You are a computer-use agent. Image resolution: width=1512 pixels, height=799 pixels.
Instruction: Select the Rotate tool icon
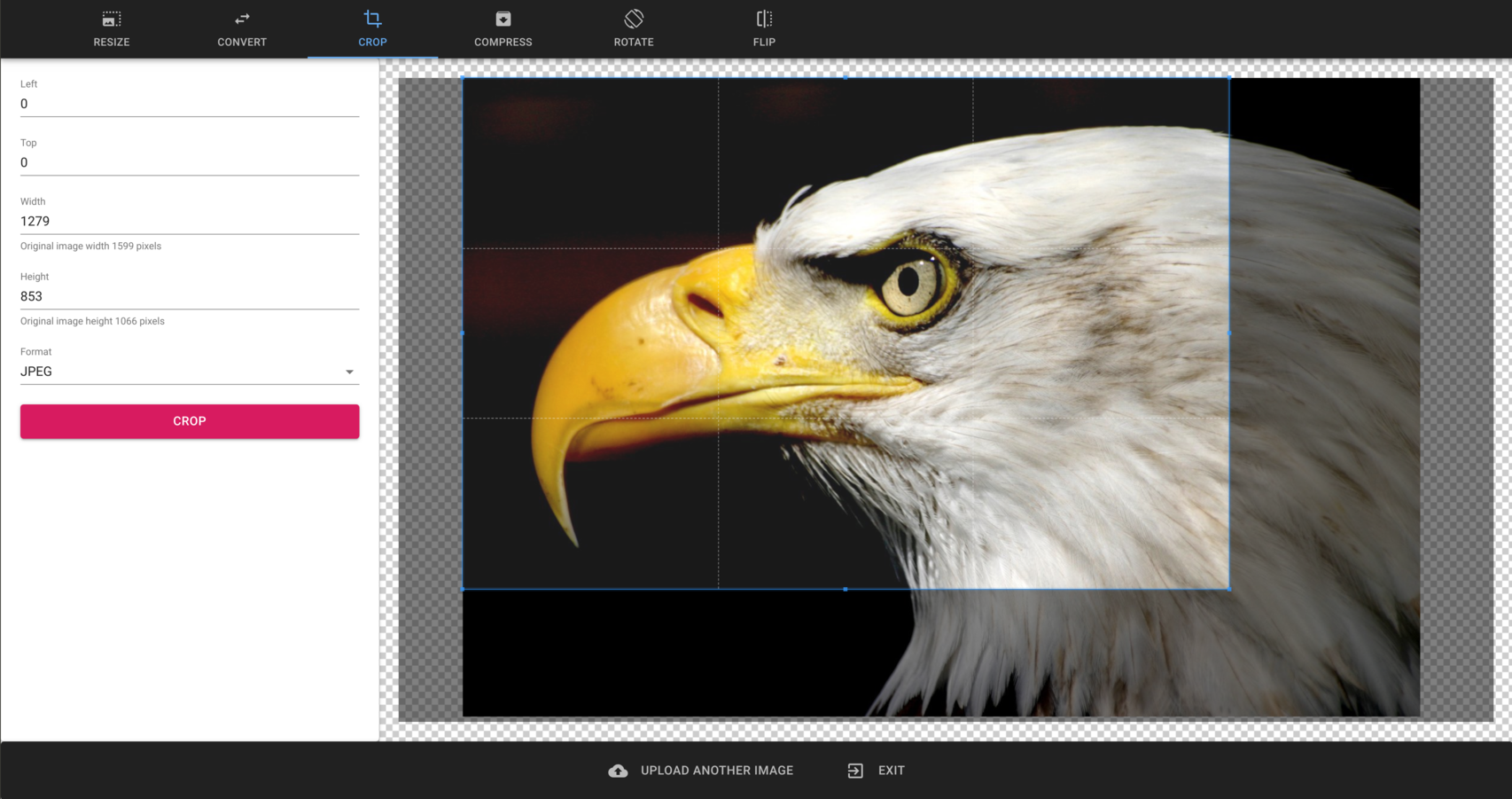[634, 19]
